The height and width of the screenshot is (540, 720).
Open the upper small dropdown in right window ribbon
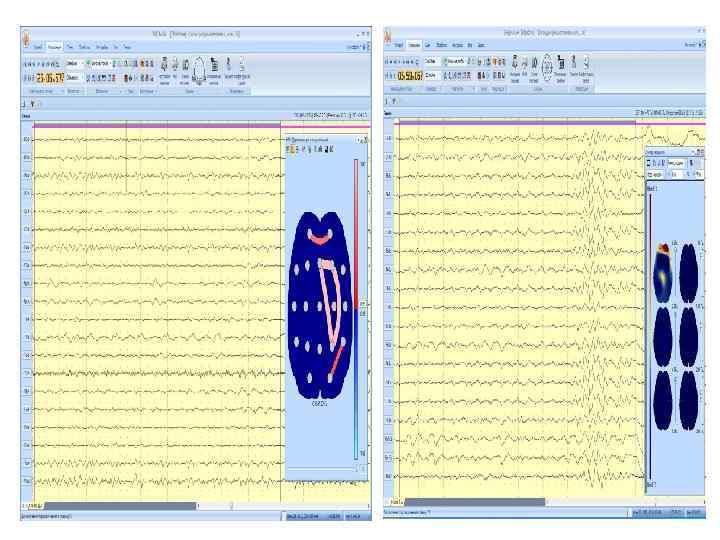(432, 61)
